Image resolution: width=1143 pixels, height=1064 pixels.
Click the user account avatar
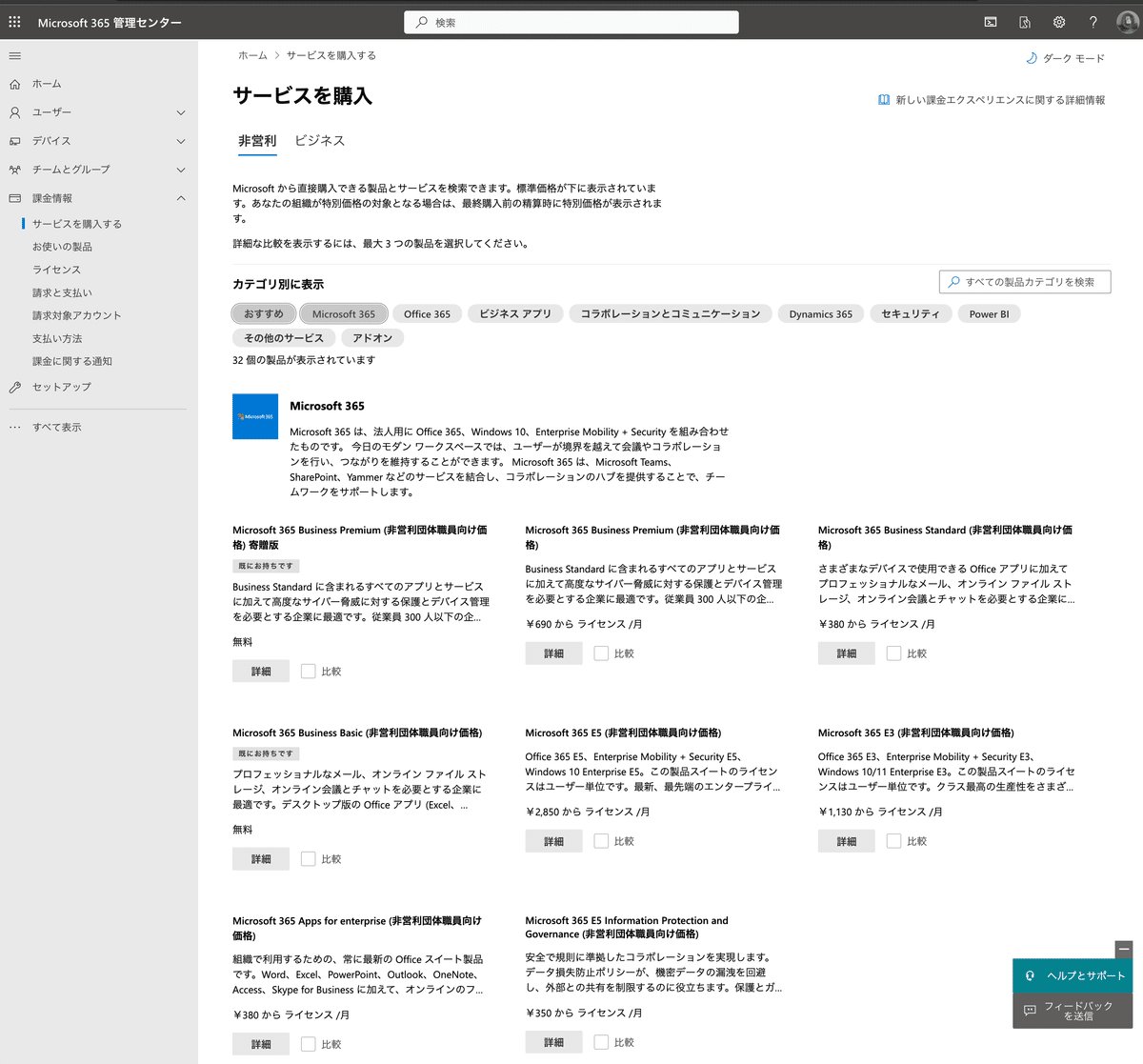(1128, 22)
